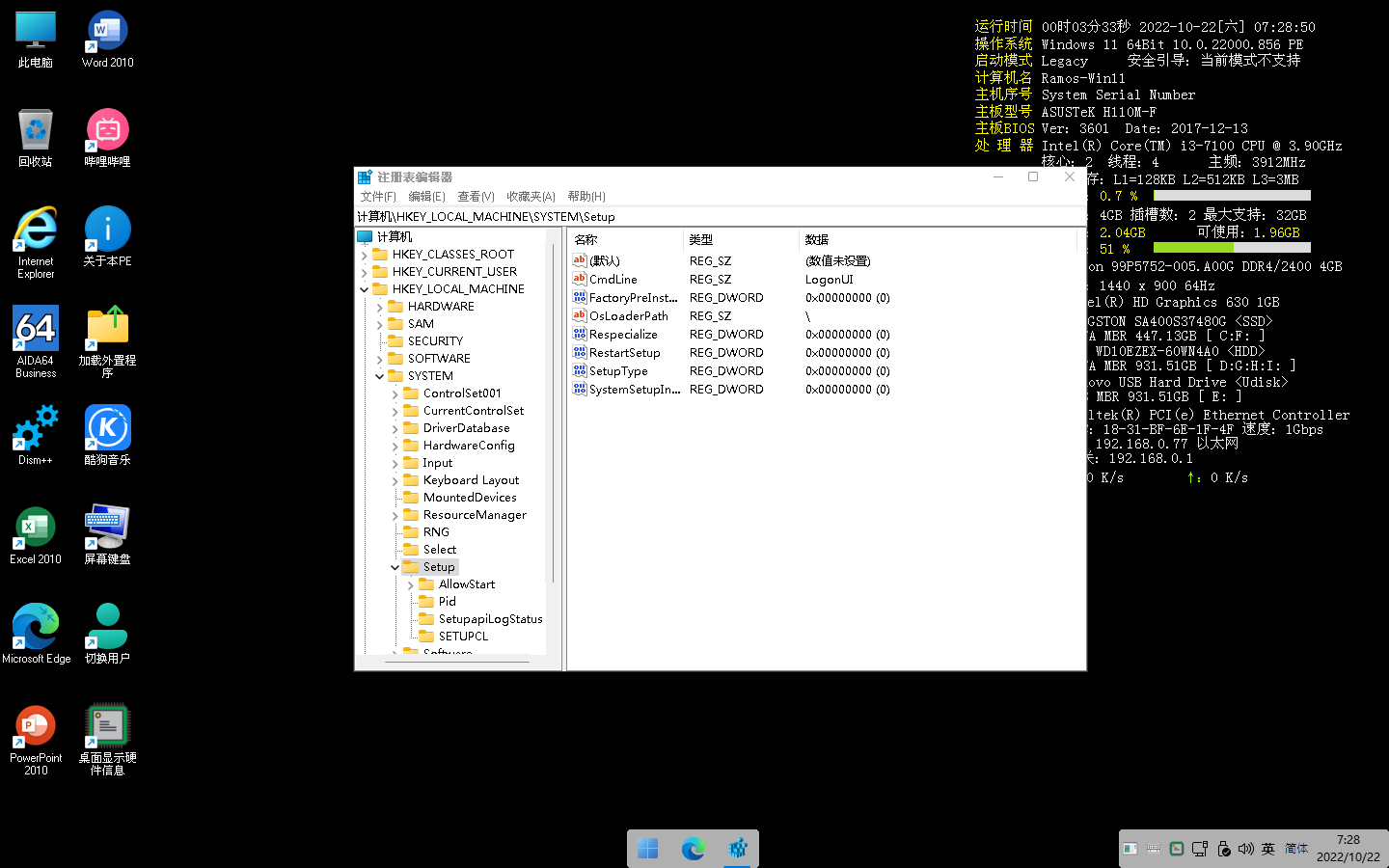Select the Keyboard Layout key
The width and height of the screenshot is (1389, 868).
pos(471,480)
